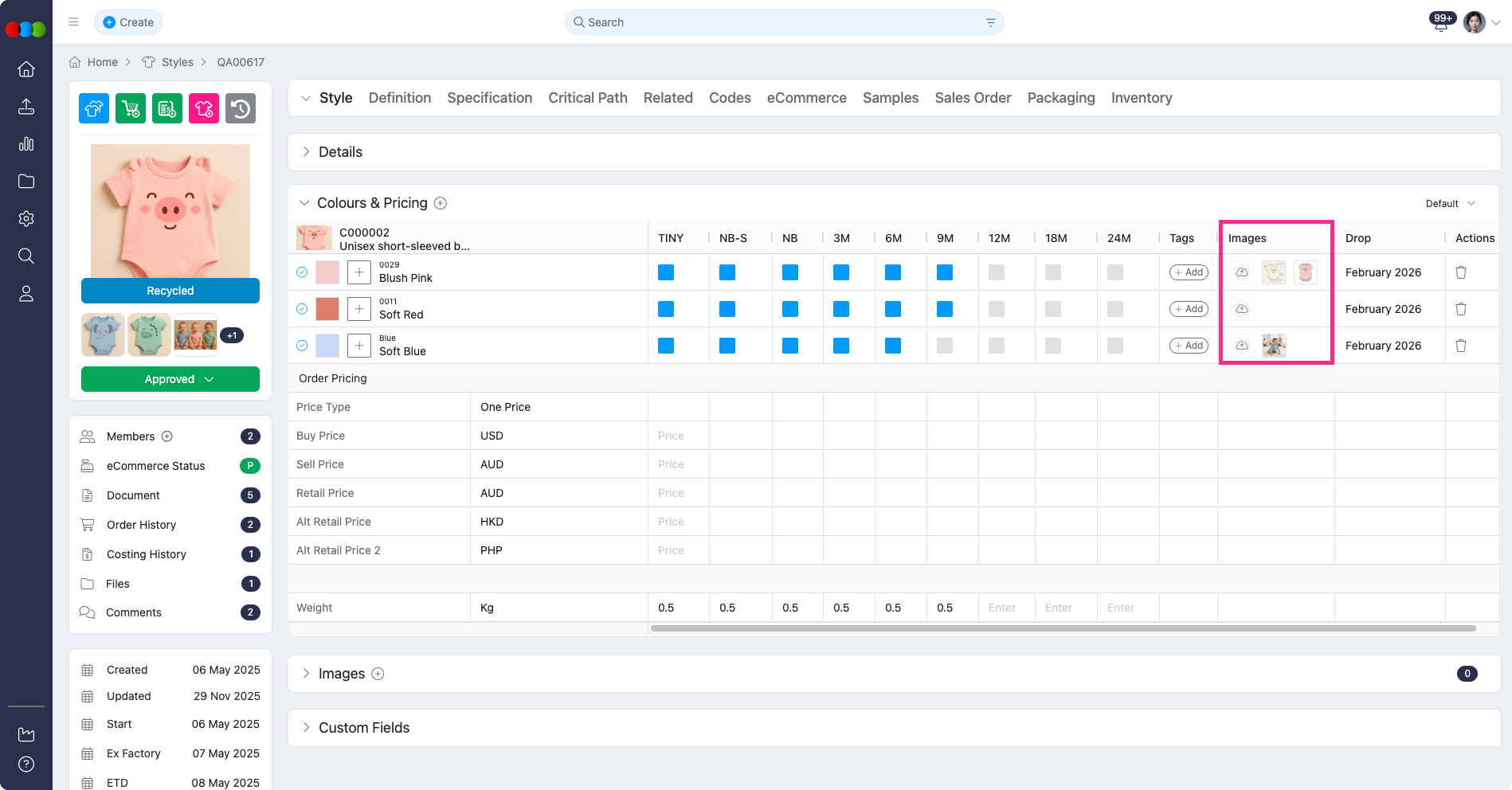
Task: Click the Soft Red colour swatch
Action: (327, 309)
